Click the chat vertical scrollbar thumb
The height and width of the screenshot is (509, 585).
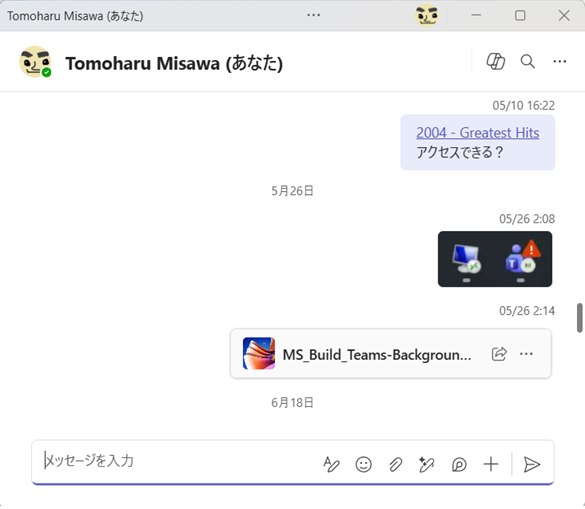[579, 318]
